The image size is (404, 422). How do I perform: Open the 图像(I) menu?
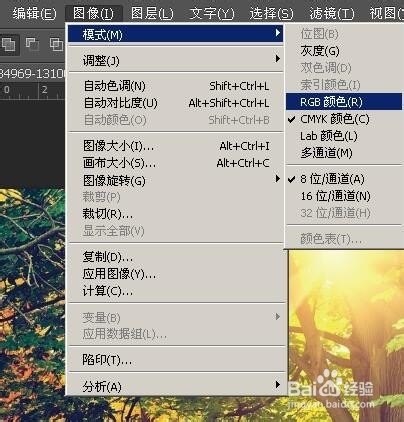click(93, 14)
